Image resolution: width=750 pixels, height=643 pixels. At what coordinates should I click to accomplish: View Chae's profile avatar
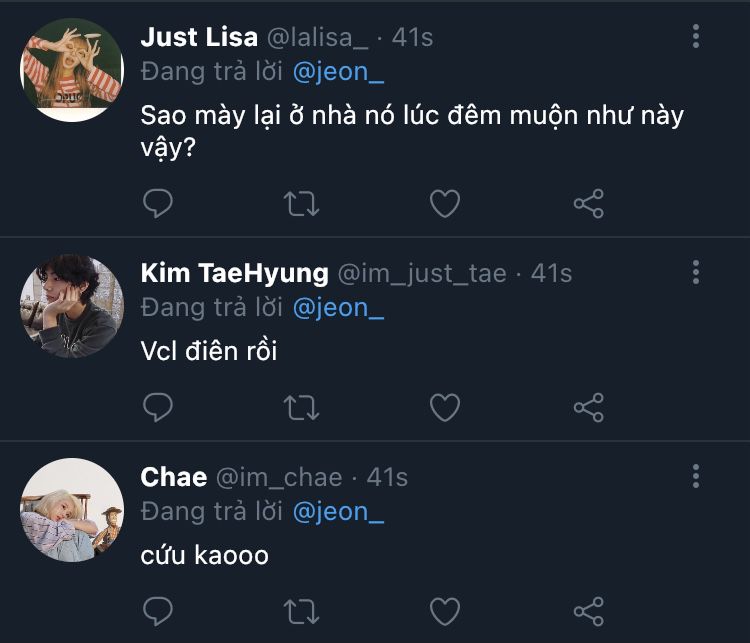click(72, 510)
